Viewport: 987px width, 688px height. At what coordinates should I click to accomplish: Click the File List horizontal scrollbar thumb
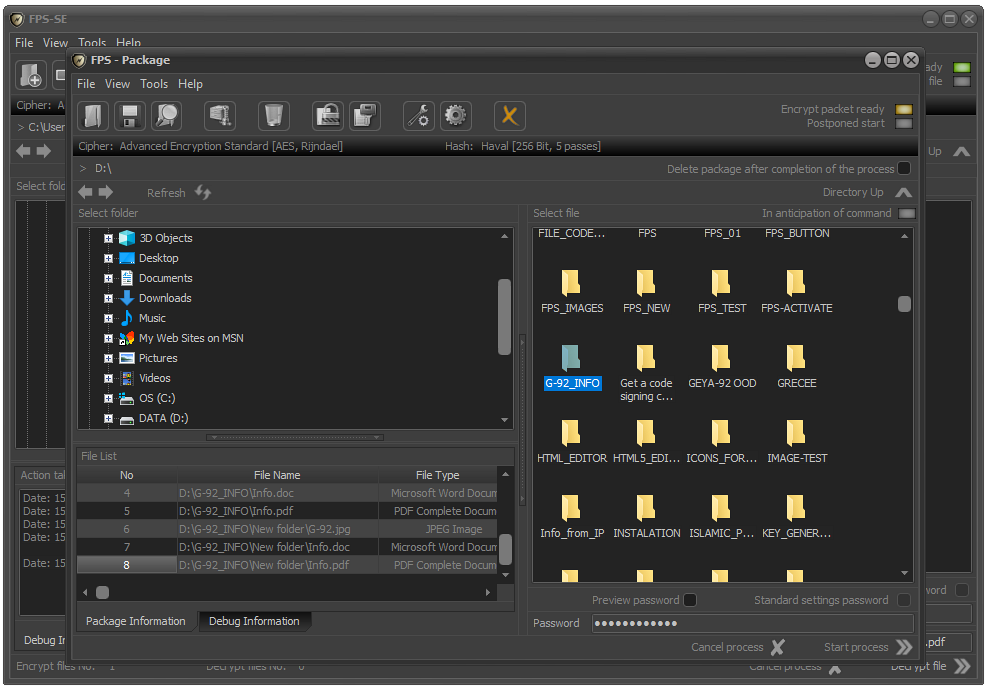(x=102, y=592)
